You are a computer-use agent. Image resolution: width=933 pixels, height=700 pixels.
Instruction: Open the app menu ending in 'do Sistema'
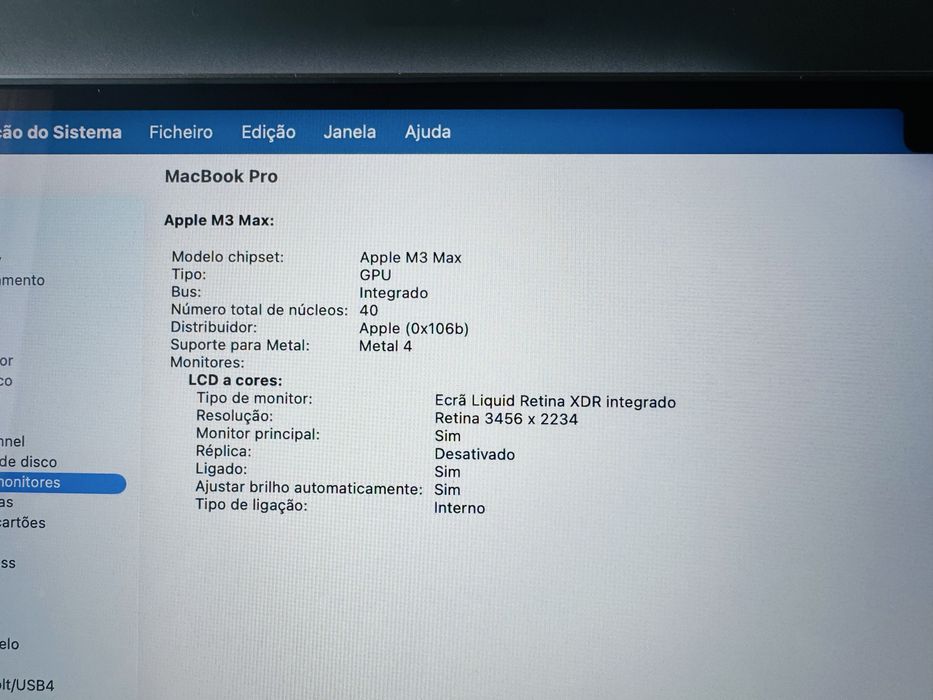tap(61, 132)
